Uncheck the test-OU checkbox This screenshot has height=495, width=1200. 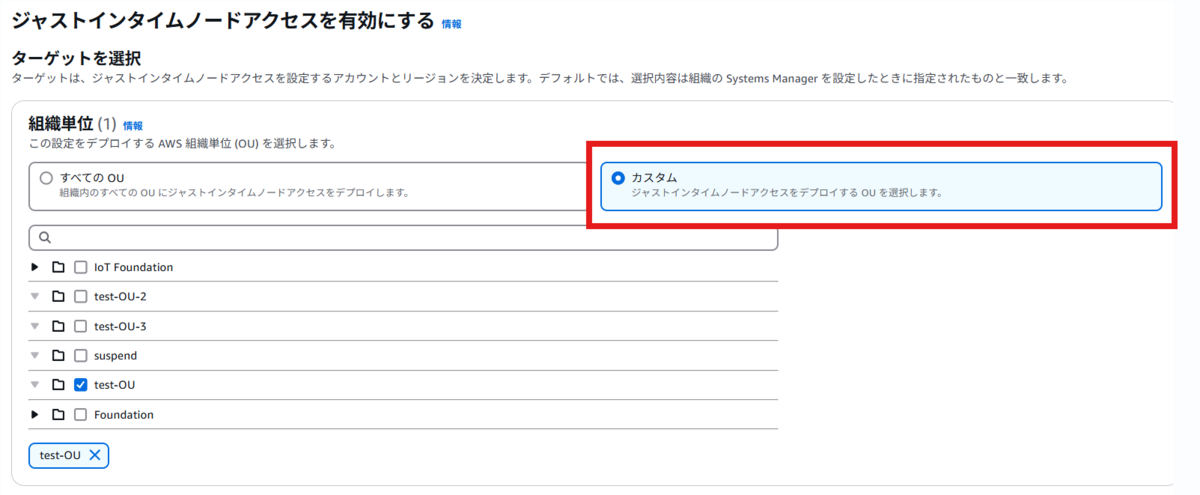pyautogui.click(x=81, y=385)
